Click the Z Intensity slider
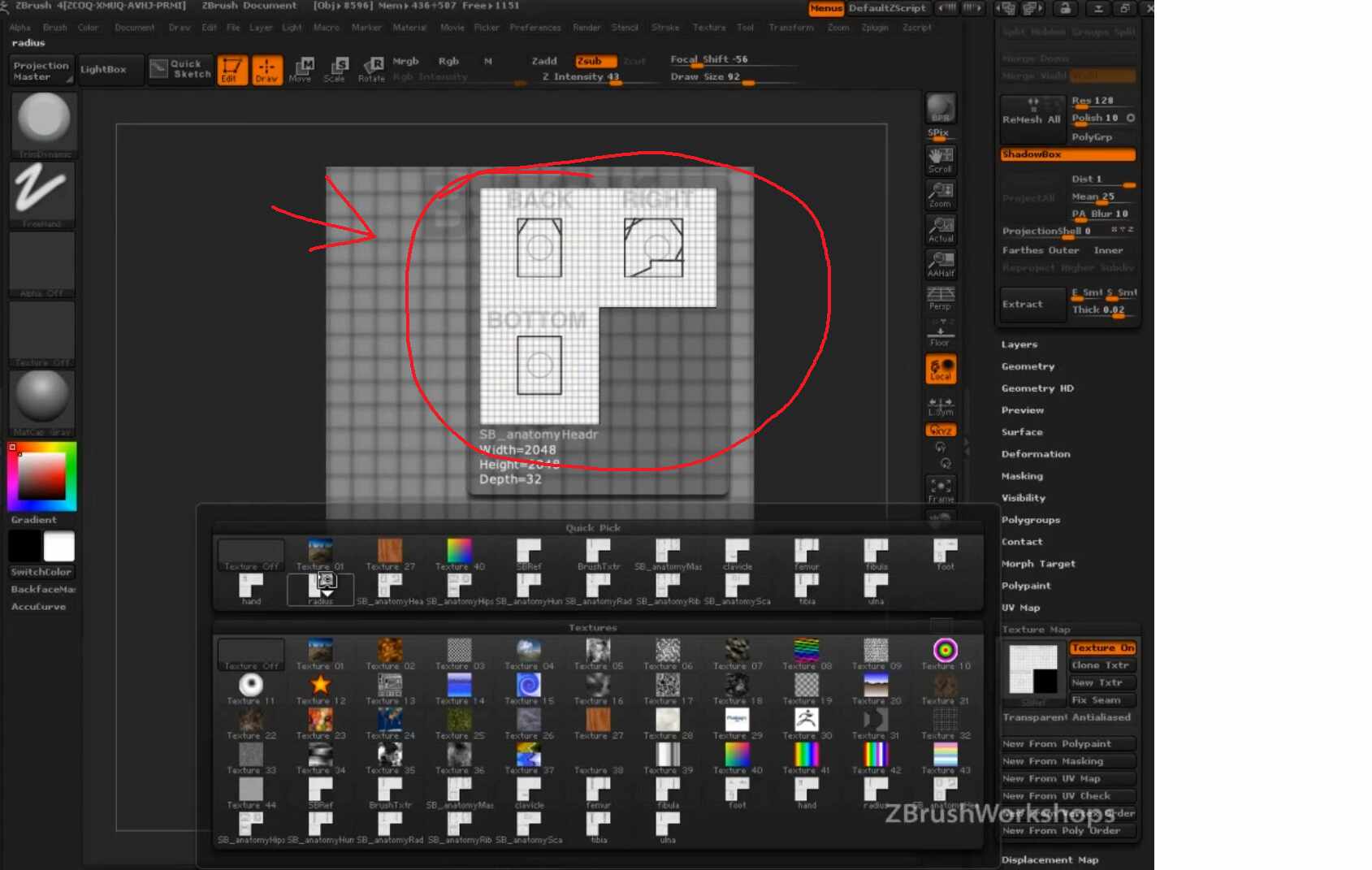 (x=582, y=77)
